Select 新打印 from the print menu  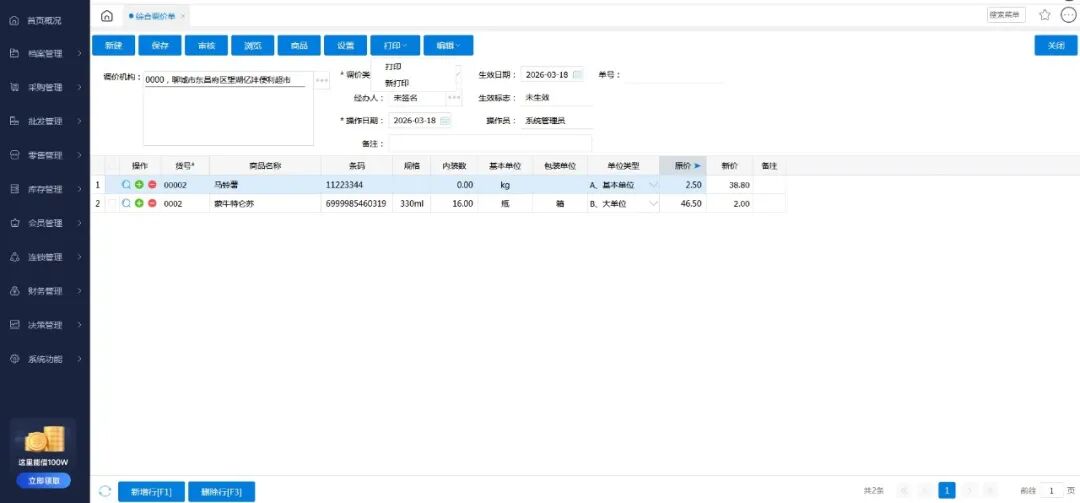point(396,82)
